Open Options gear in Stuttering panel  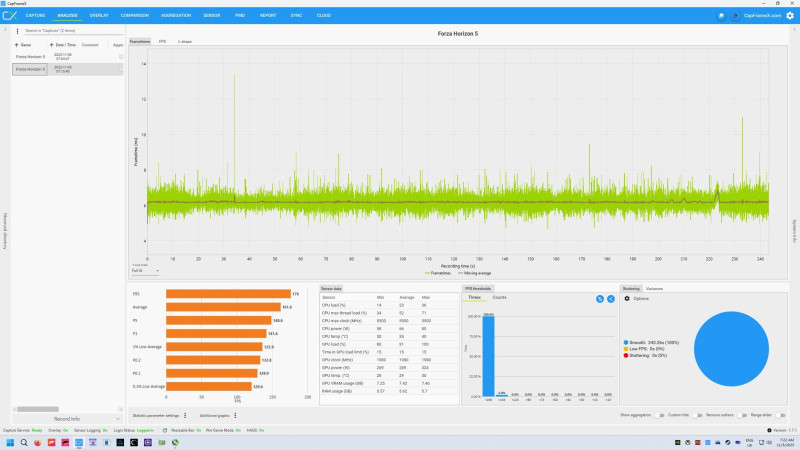627,298
